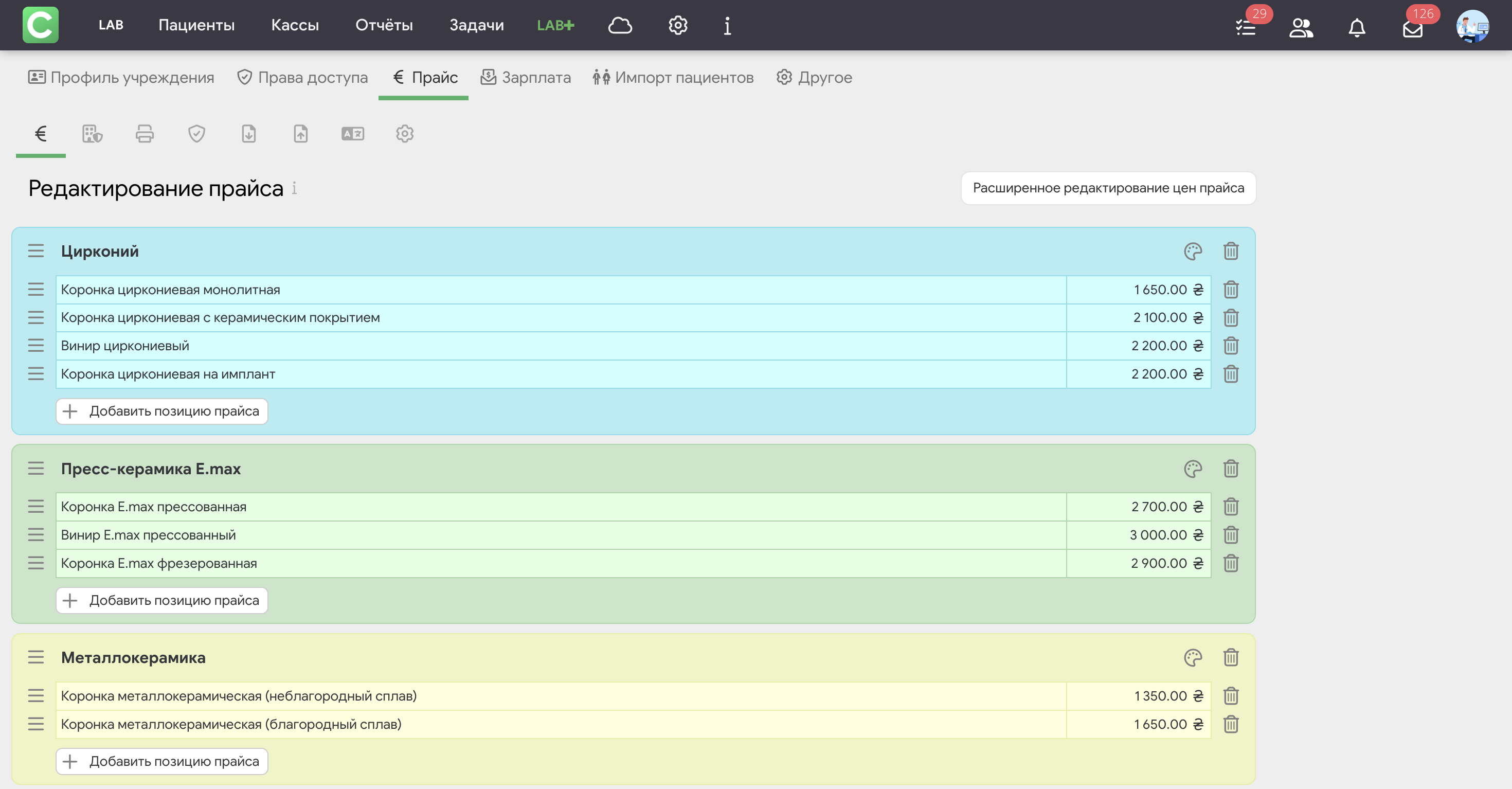Grab the reorder handle of Цирконий category

[36, 252]
